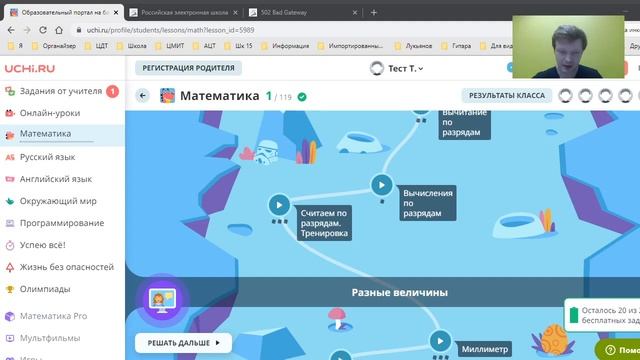Click the green checkmark progress icon

(x=302, y=97)
